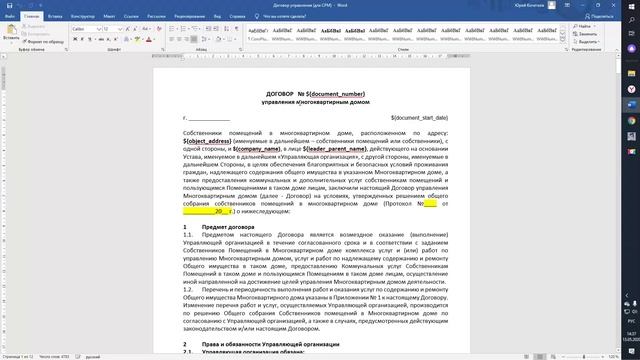The width and height of the screenshot is (640, 360).
Task: Click the Save icon in Quick Access toolbar
Action: (9, 5)
